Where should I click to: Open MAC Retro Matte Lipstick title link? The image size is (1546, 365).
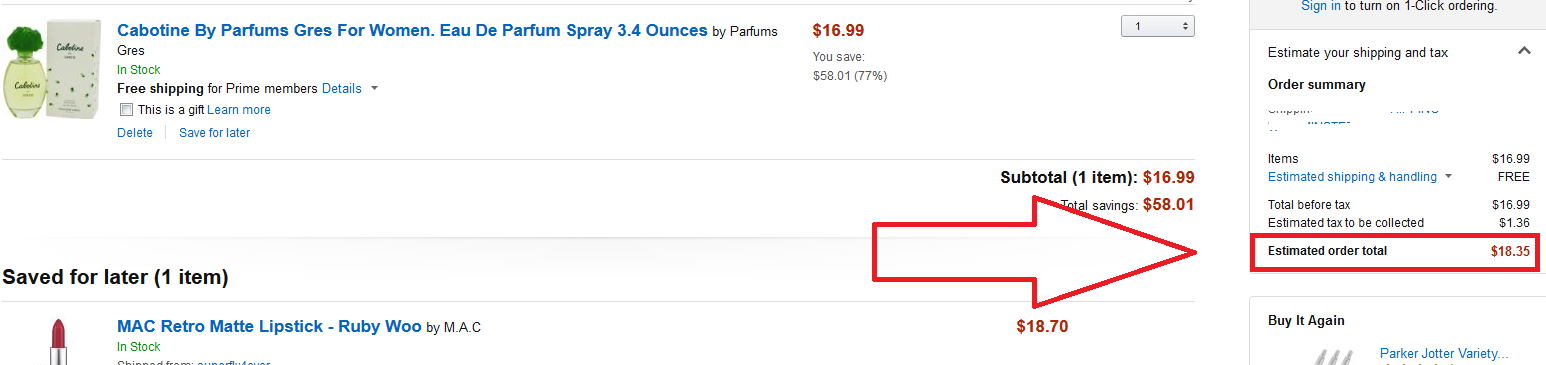pos(269,326)
